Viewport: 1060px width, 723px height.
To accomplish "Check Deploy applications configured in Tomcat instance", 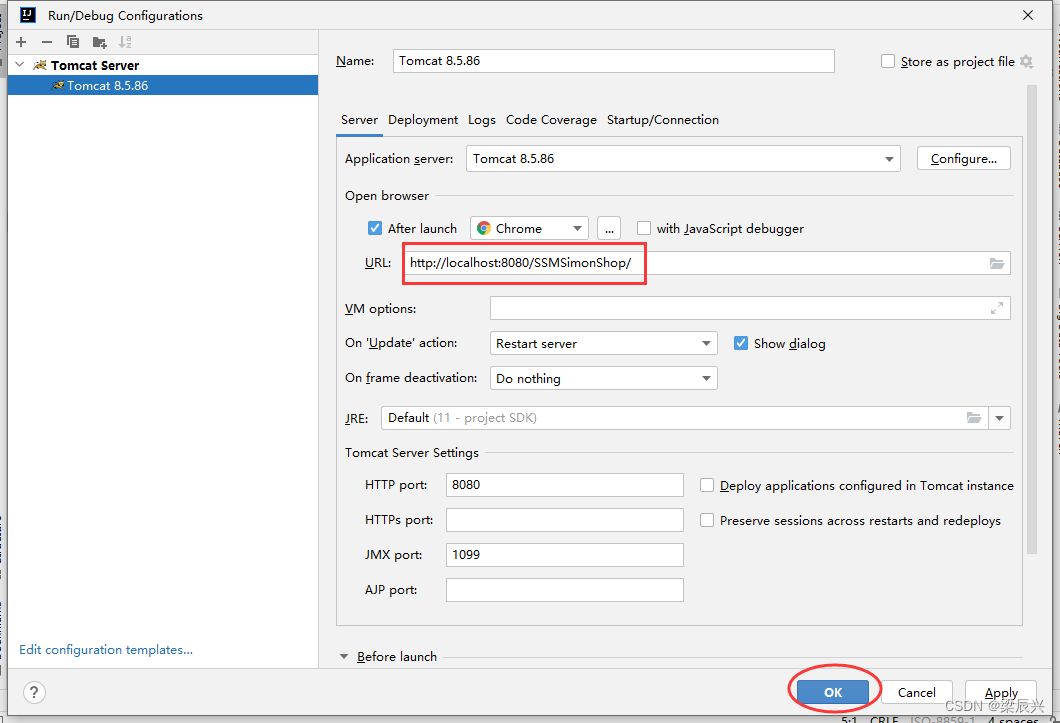I will click(706, 486).
